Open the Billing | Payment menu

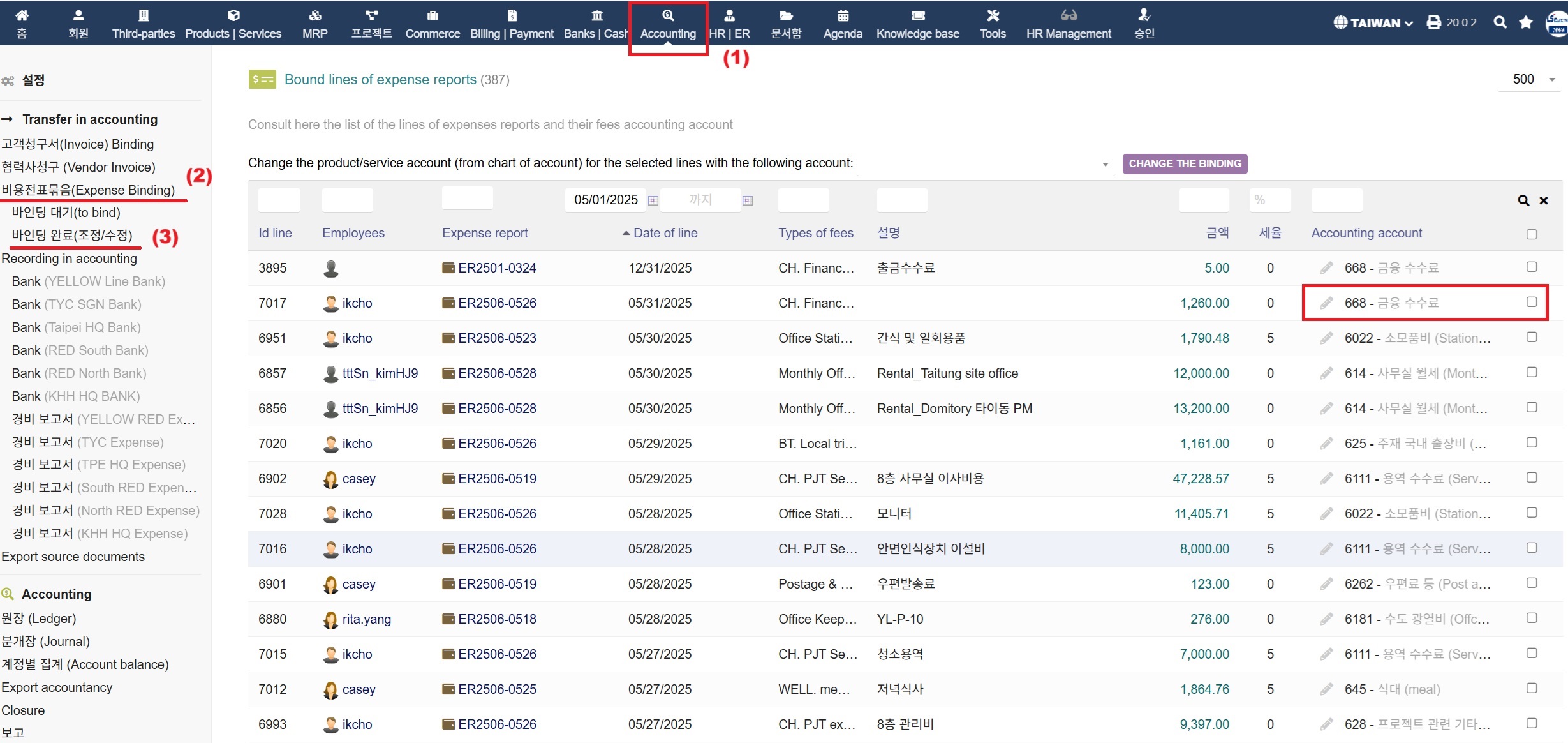click(512, 24)
